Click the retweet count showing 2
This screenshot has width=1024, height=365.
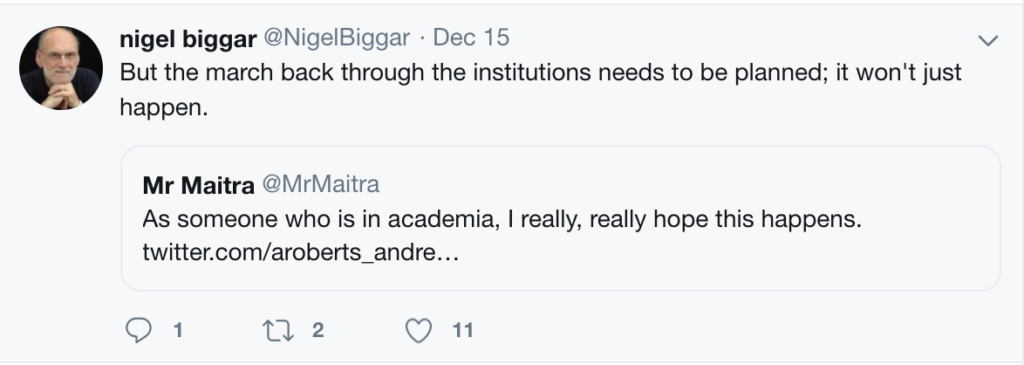point(318,330)
